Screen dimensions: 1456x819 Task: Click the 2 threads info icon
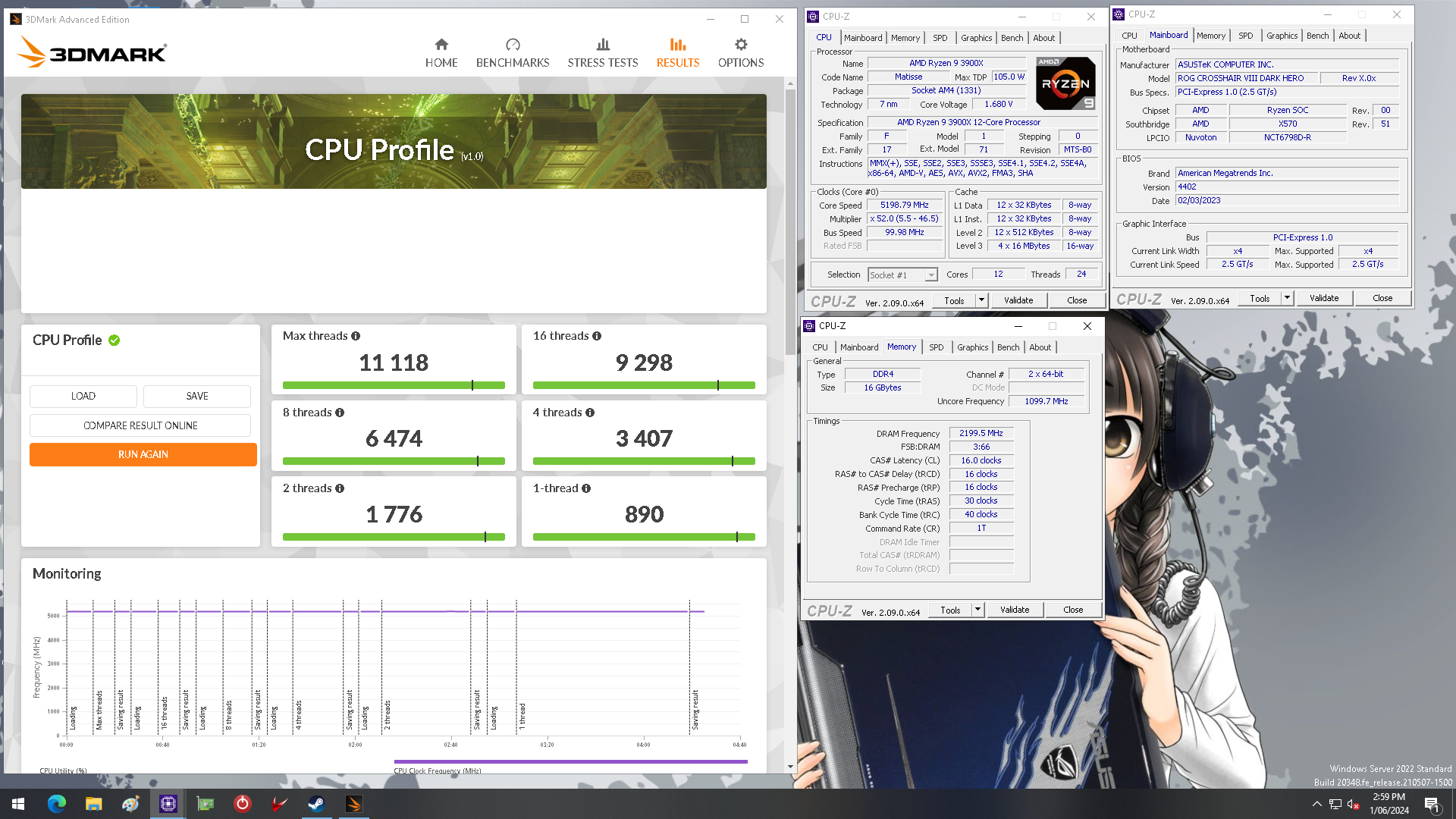coord(340,488)
